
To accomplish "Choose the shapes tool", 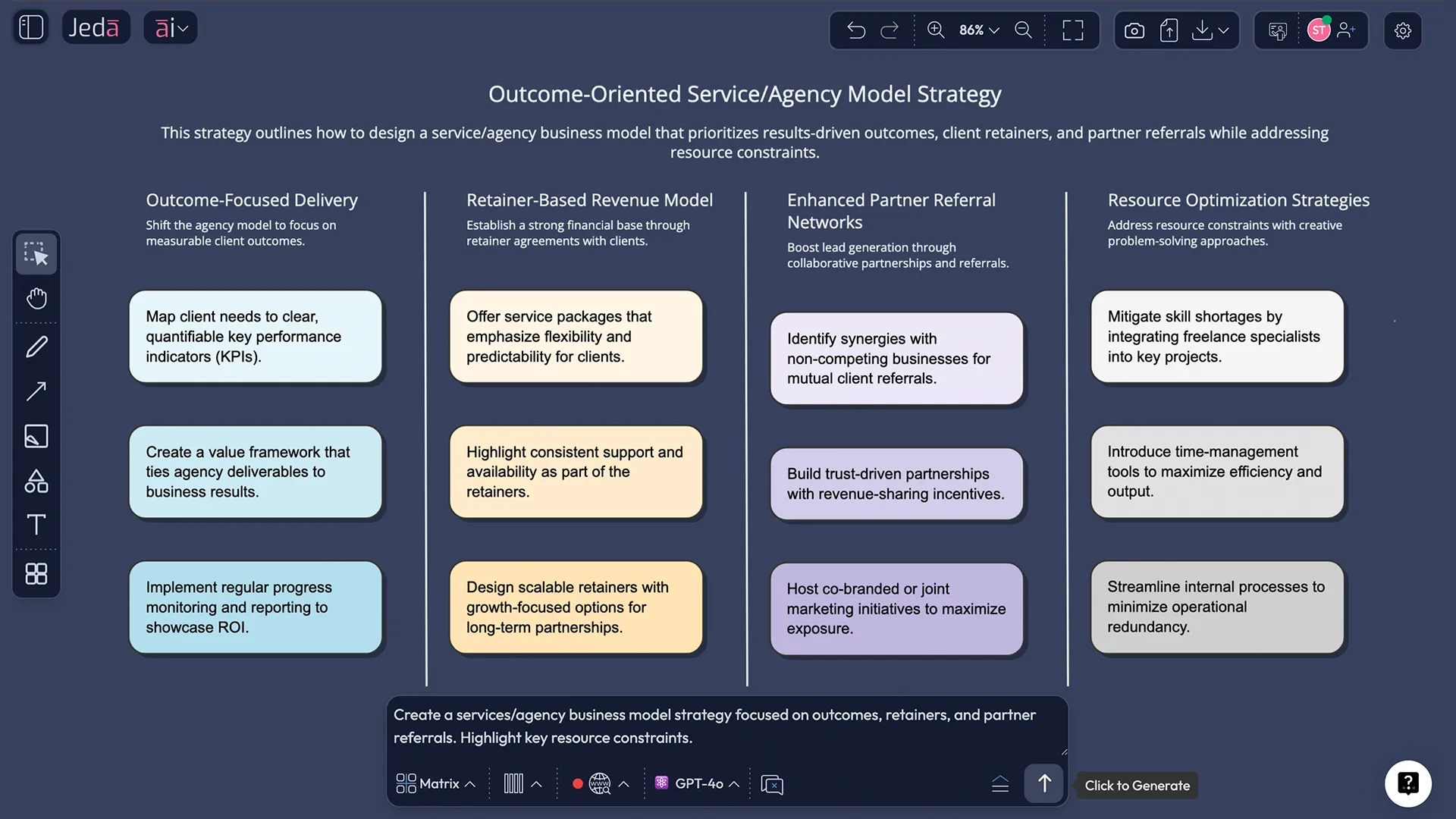I will (x=36, y=481).
